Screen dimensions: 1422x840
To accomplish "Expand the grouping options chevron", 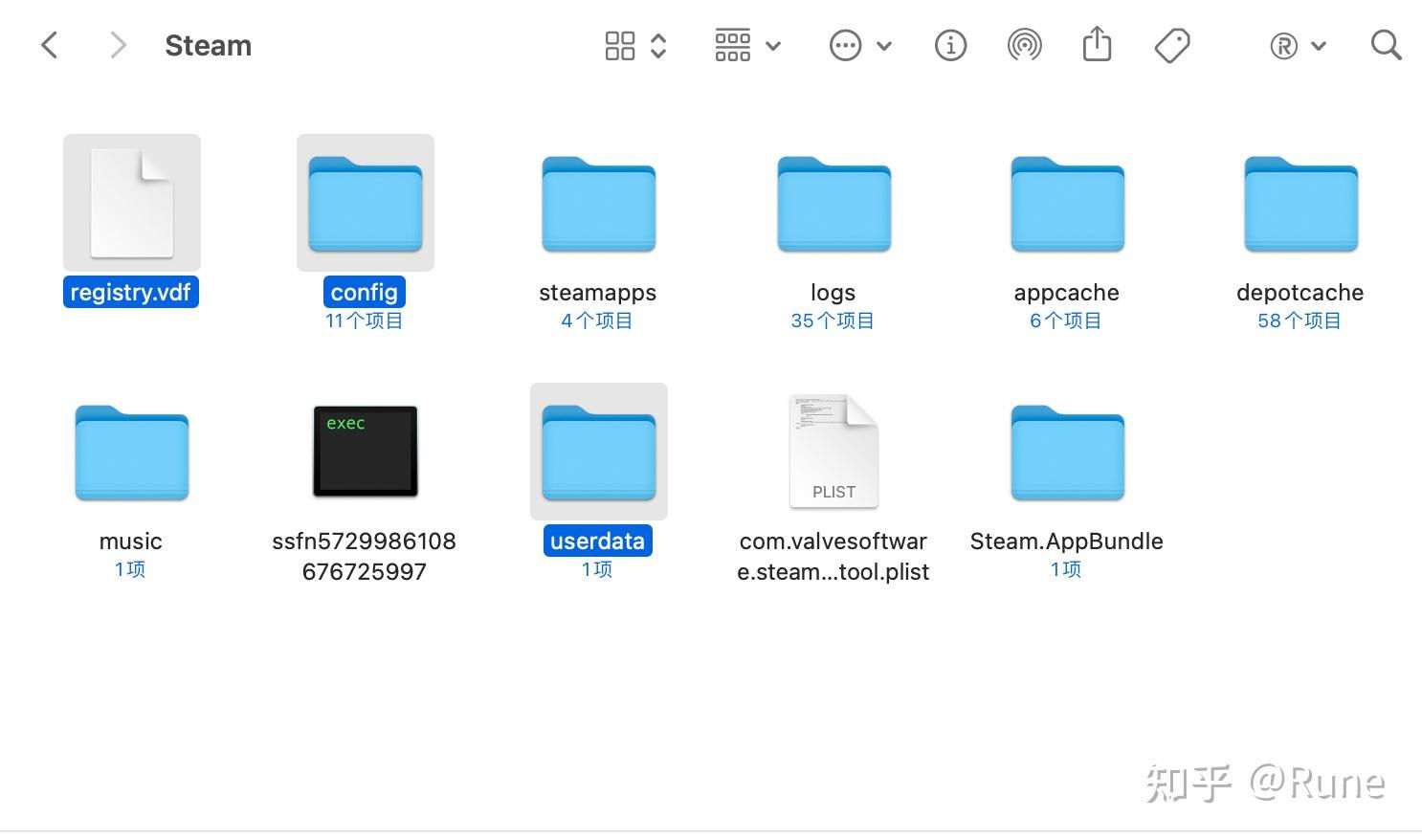I will (x=773, y=46).
